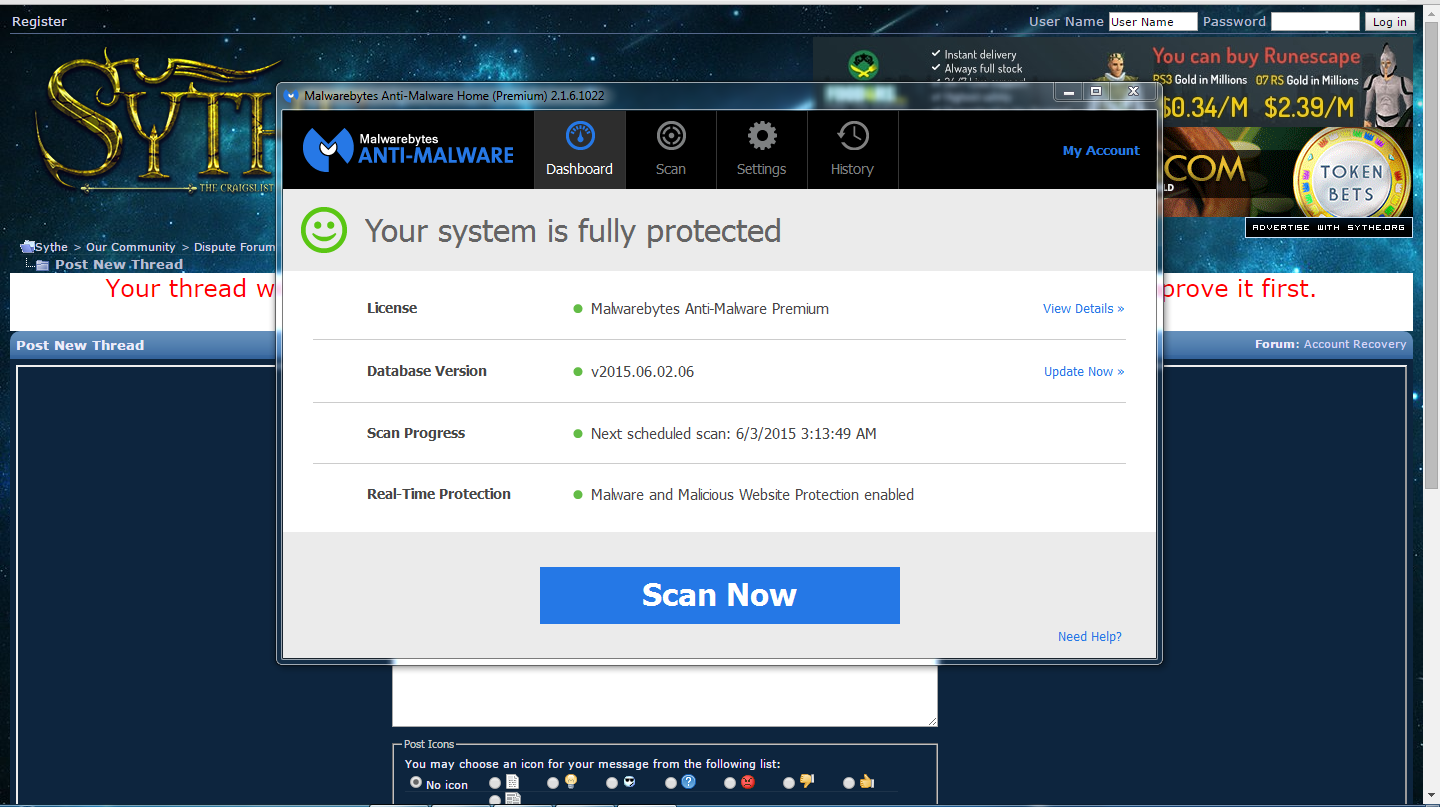Click the green Scan Progress status dot

[578, 434]
